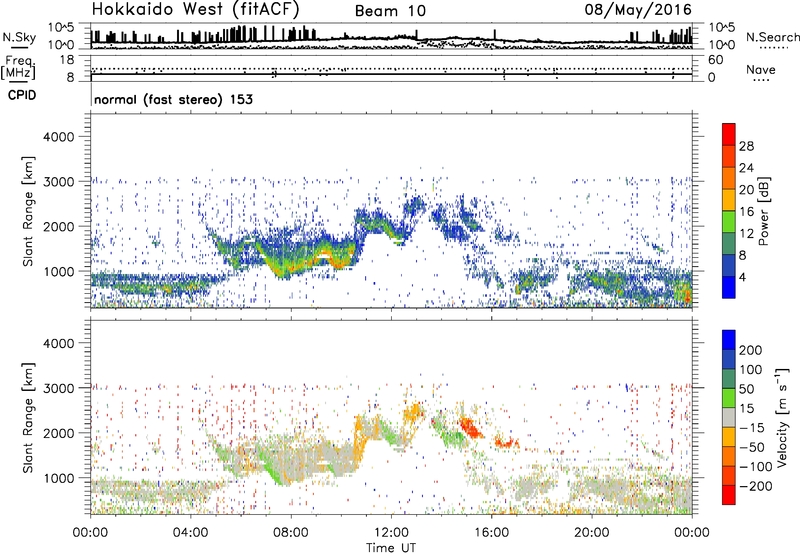
Task: Click the 'Freq. [MHz]' axis label
Action: 18,68
